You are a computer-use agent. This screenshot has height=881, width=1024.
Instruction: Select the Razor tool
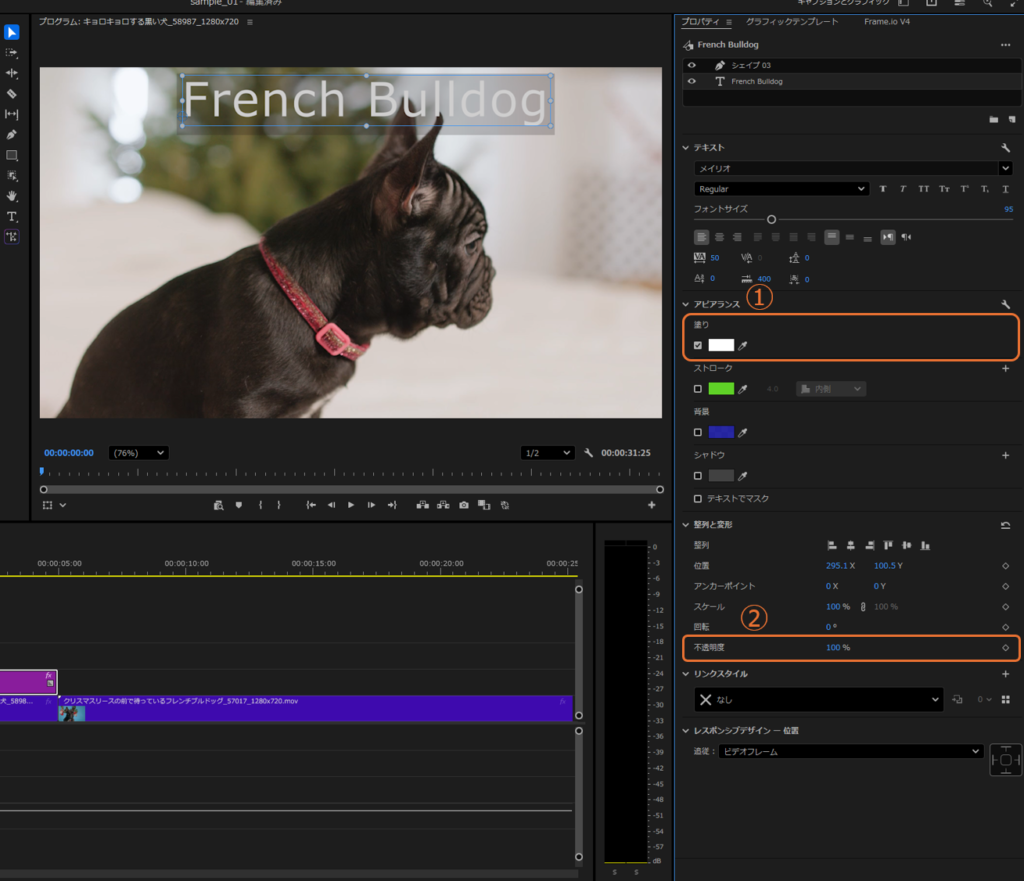[x=12, y=94]
